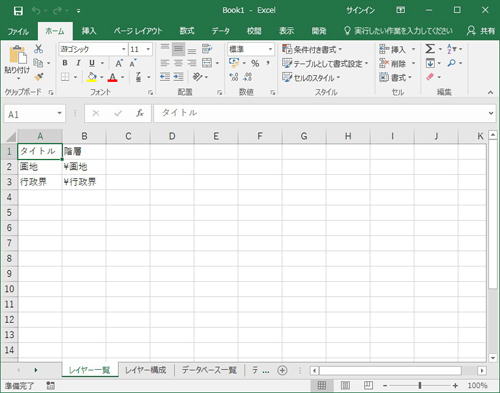Switch to the 挿入 ribbon tab
Image resolution: width=500 pixels, height=393 pixels.
pyautogui.click(x=89, y=31)
